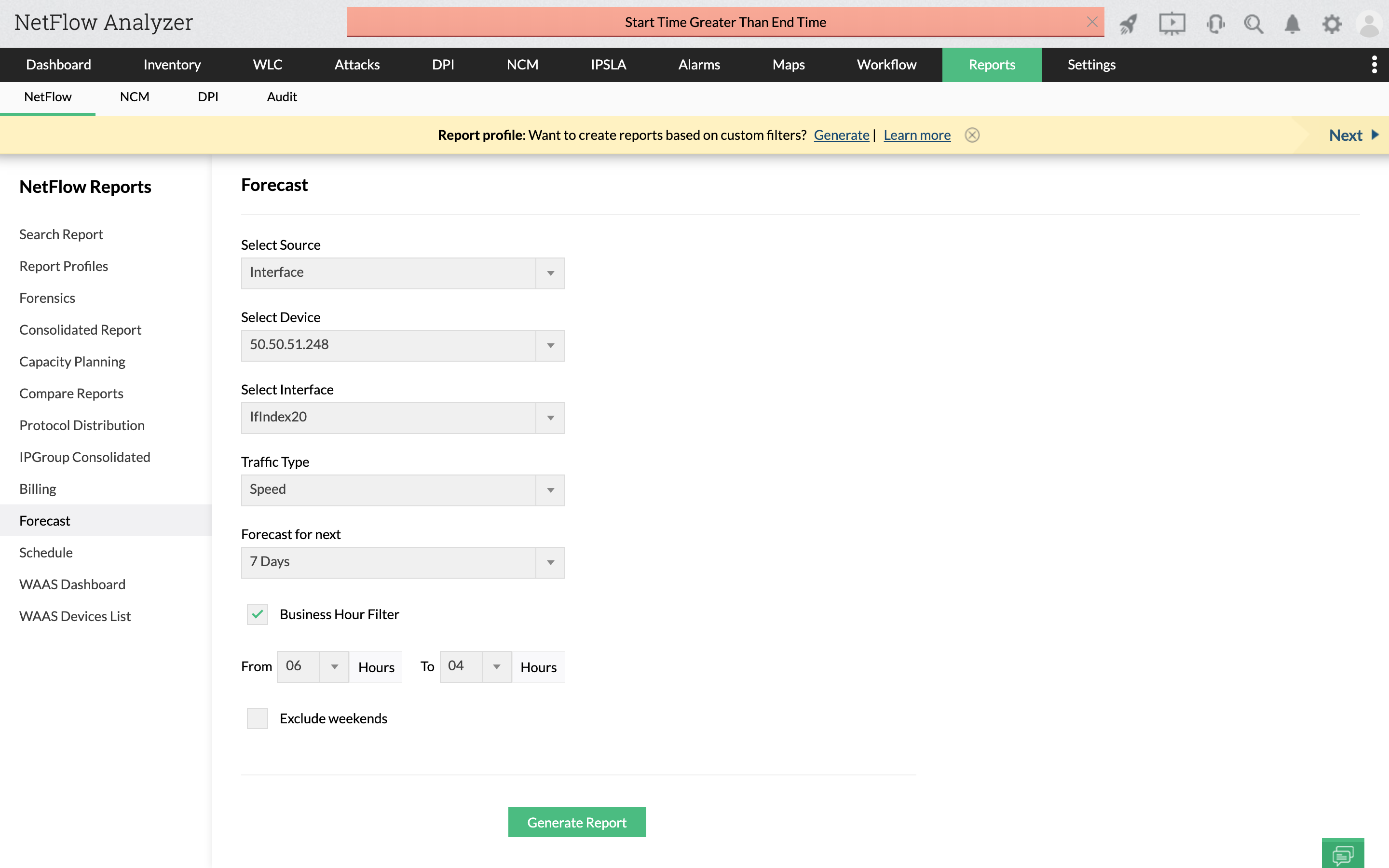Dismiss the Report profile banner

pyautogui.click(x=972, y=135)
